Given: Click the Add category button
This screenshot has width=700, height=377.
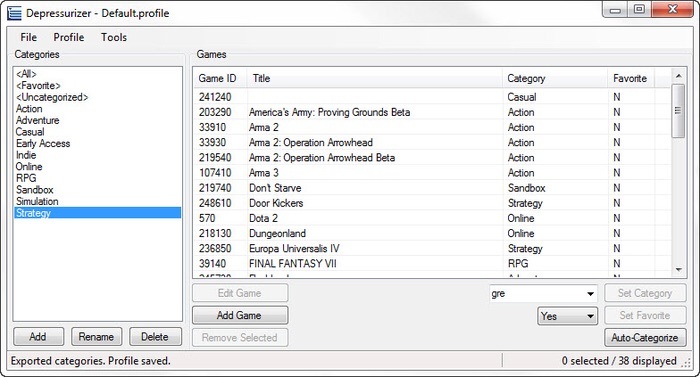Looking at the screenshot, I should (38, 337).
